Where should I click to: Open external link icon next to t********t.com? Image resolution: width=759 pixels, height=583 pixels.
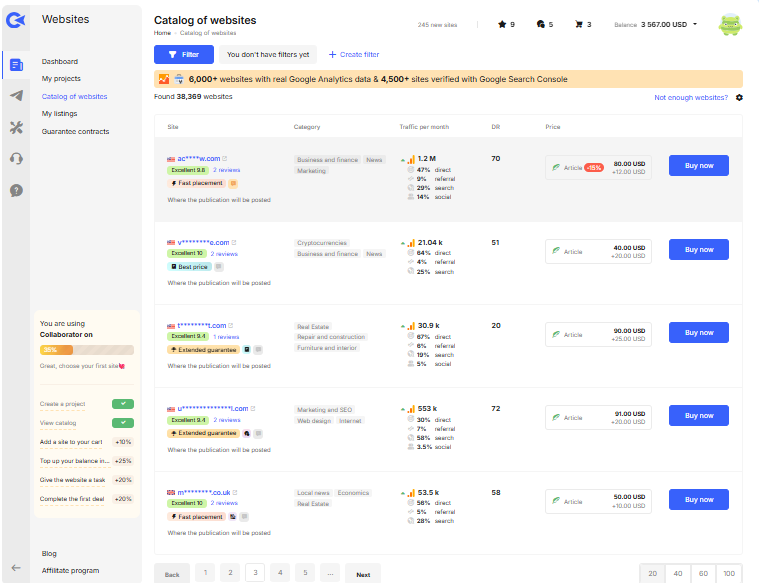[x=230, y=325]
